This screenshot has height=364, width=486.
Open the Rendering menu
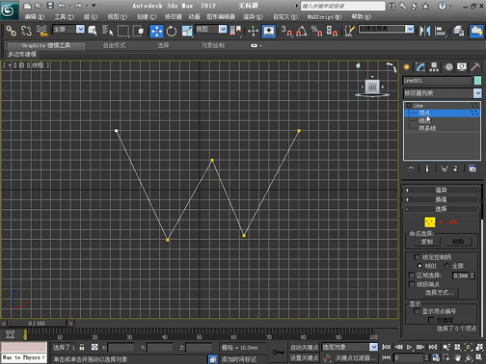pyautogui.click(x=253, y=17)
